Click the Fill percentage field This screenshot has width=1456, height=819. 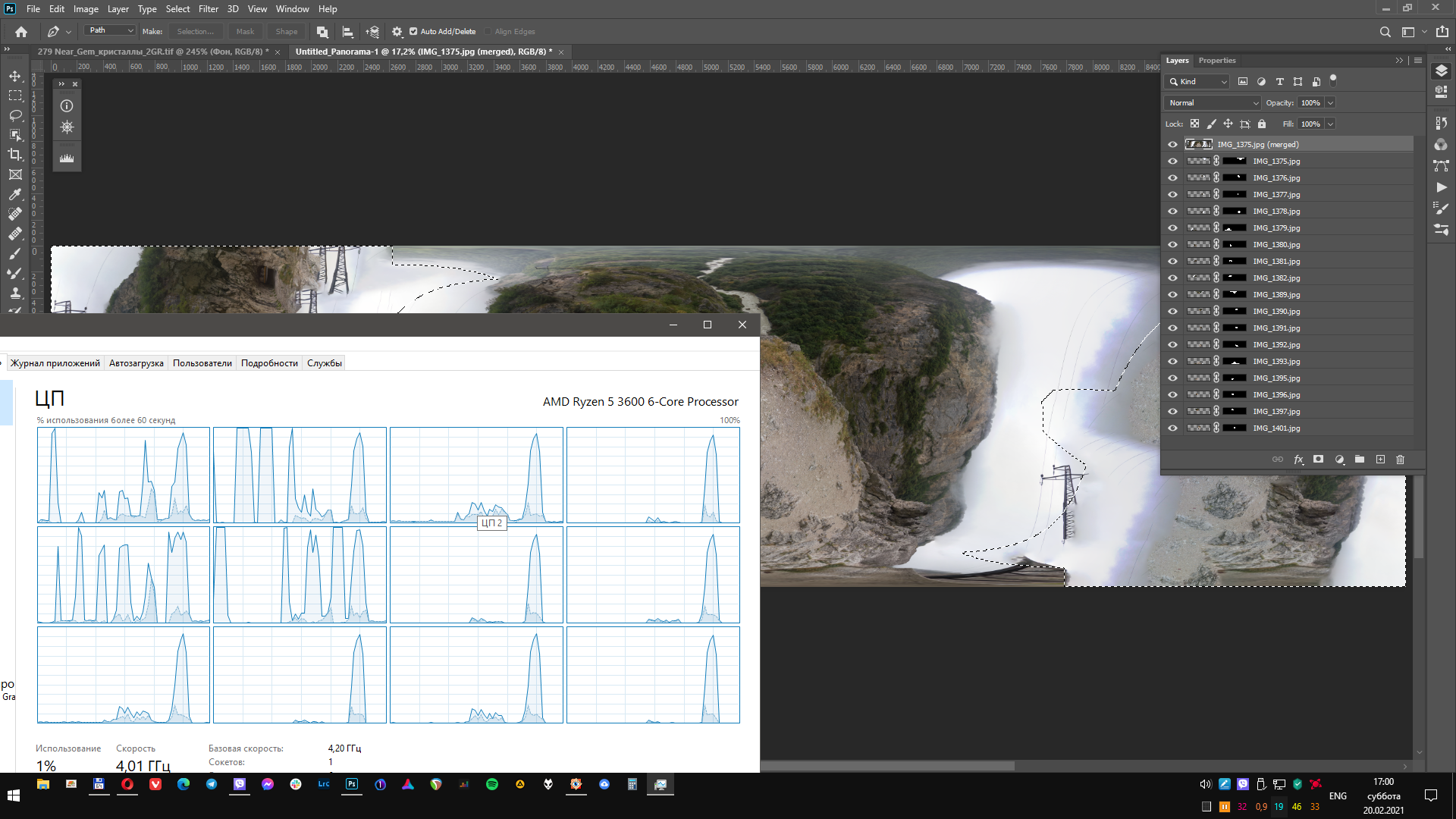pos(1310,124)
